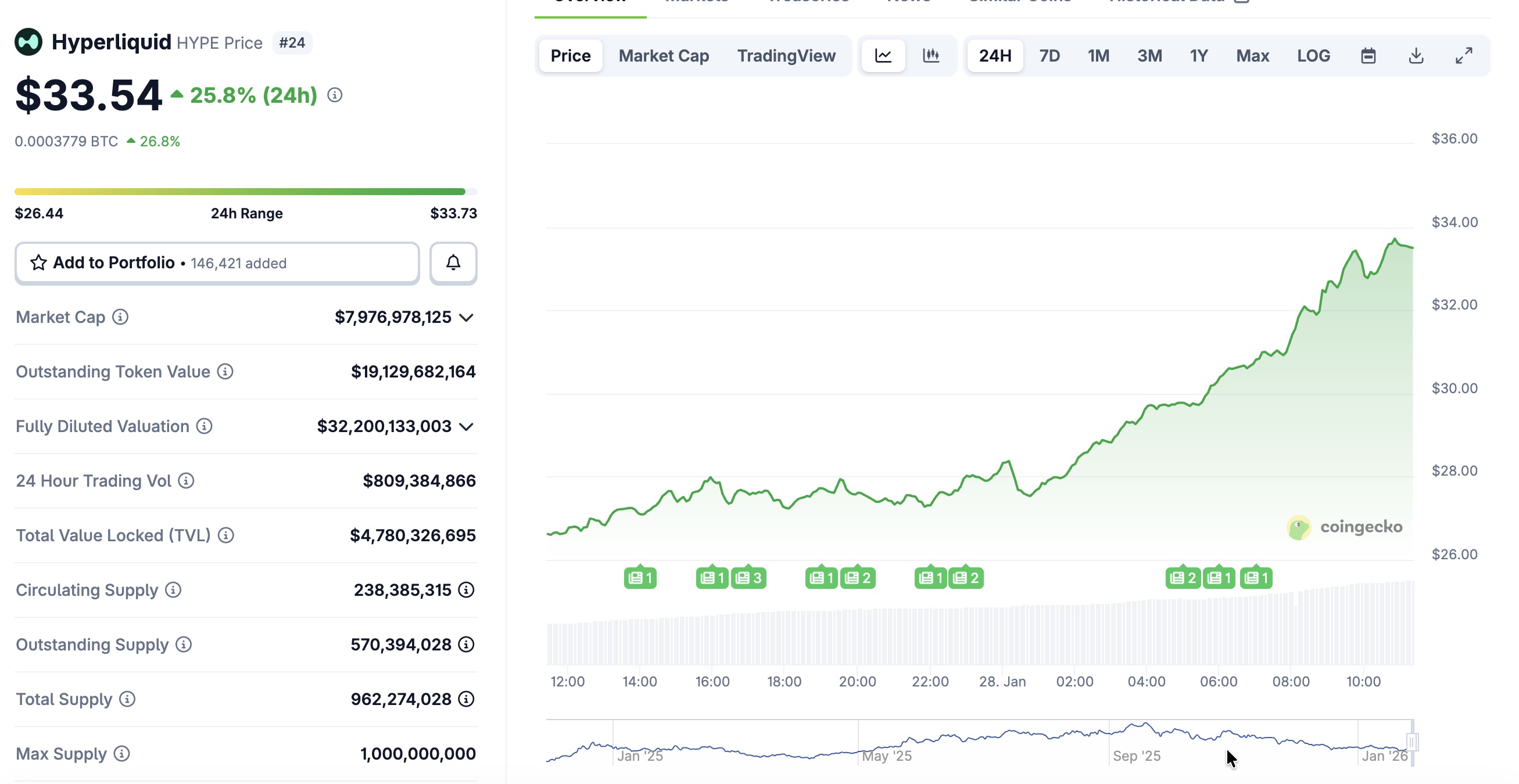Select the line chart view icon
This screenshot has width=1519, height=784.
pyautogui.click(x=883, y=55)
